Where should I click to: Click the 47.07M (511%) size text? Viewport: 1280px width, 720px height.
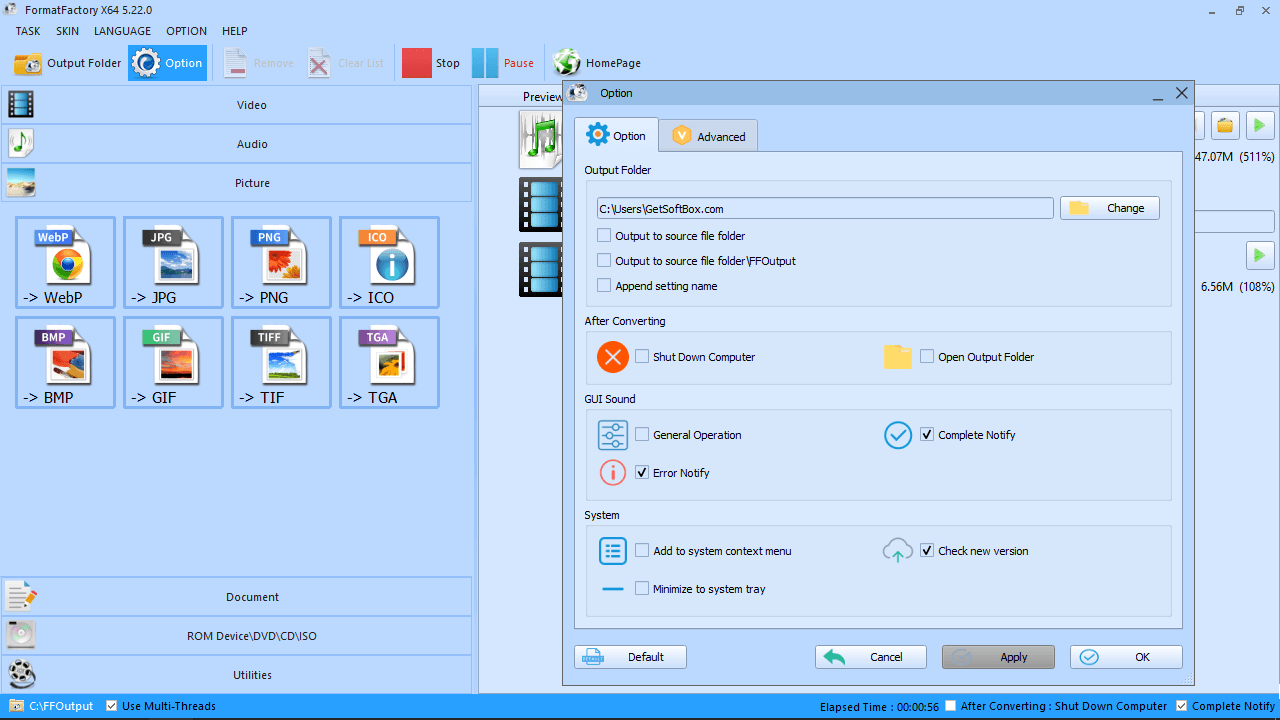click(1235, 157)
